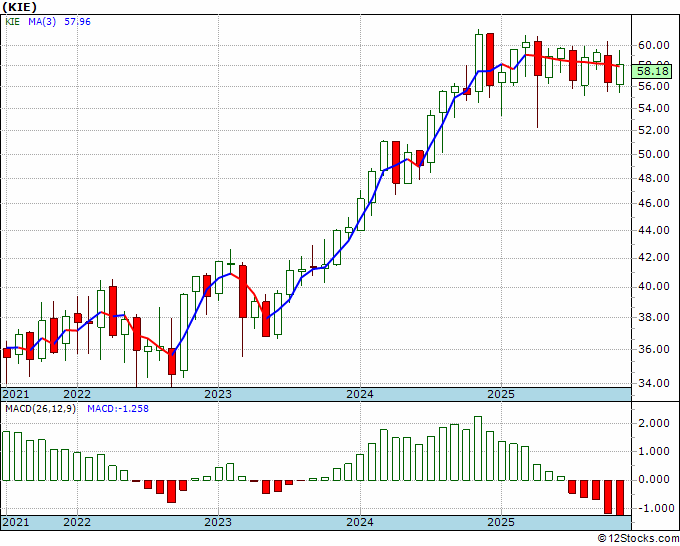Click 2022 on the price chart timeline
The height and width of the screenshot is (546, 680).
[77, 394]
